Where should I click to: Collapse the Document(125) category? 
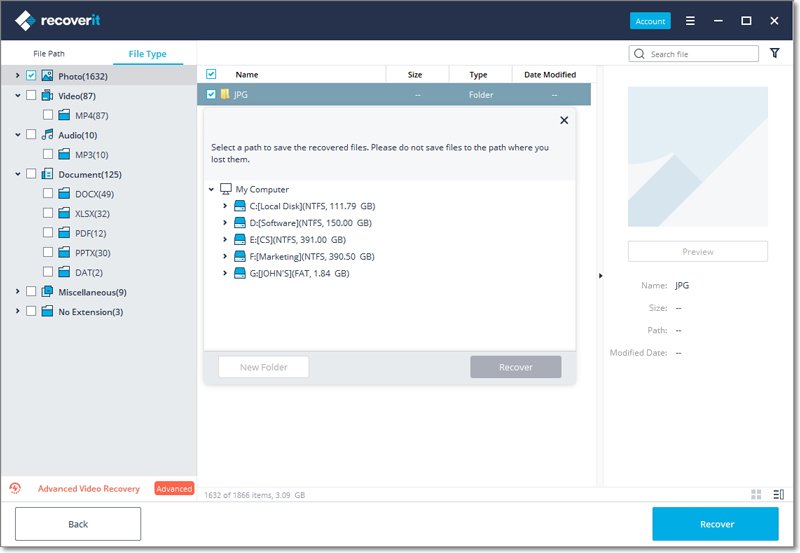[x=18, y=174]
